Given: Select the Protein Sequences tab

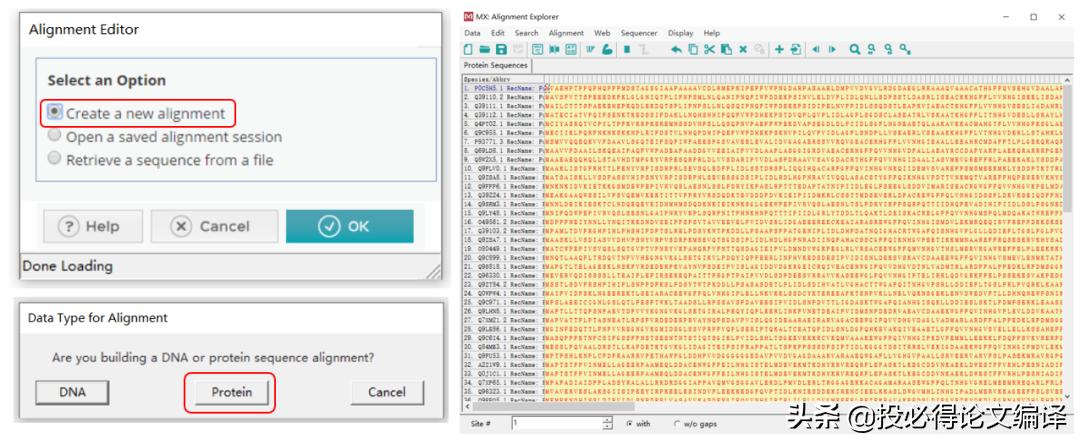Looking at the screenshot, I should (x=496, y=65).
